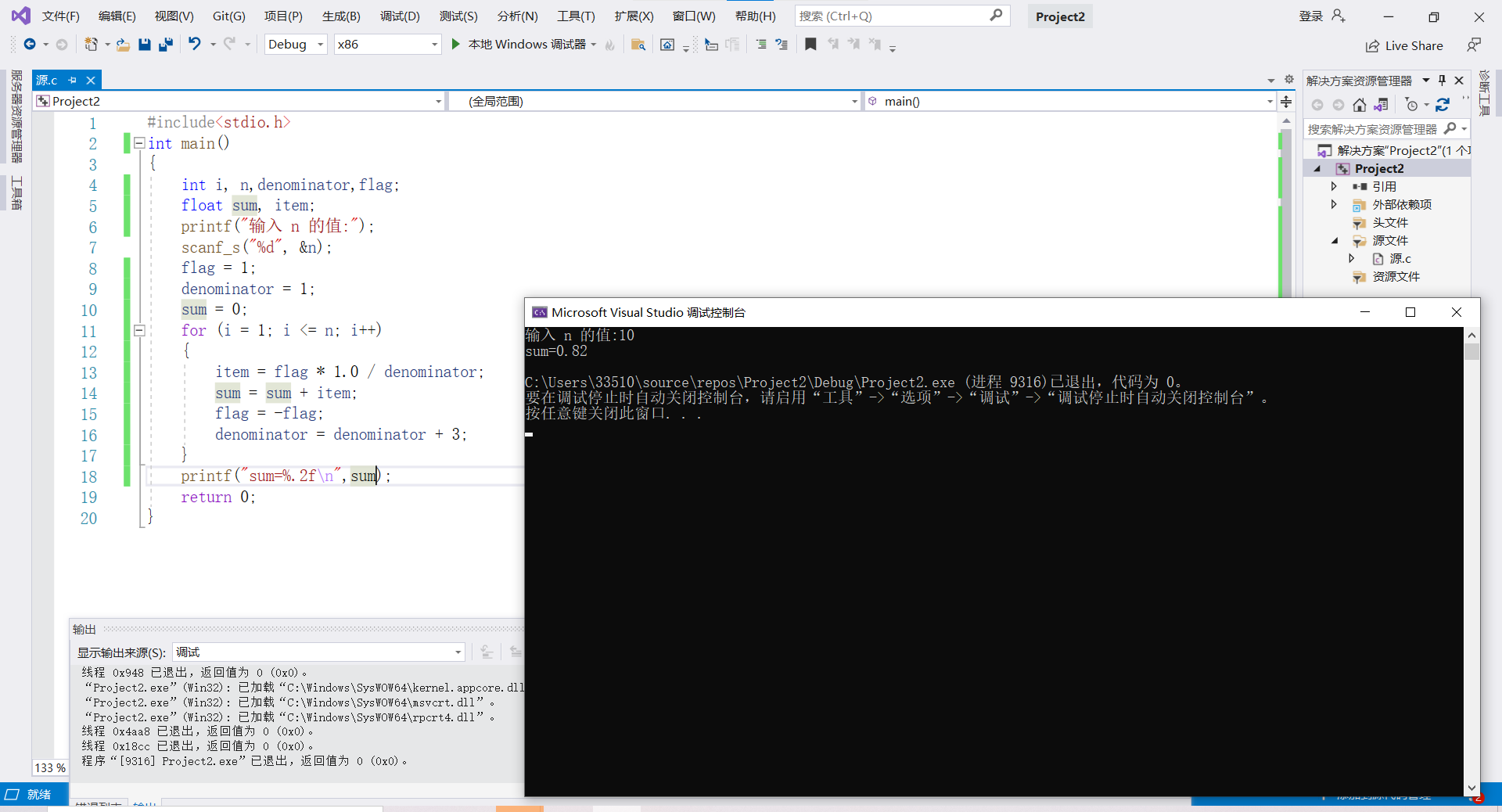The image size is (1502, 812).
Task: Open the 文件(F) menu
Action: 60,16
